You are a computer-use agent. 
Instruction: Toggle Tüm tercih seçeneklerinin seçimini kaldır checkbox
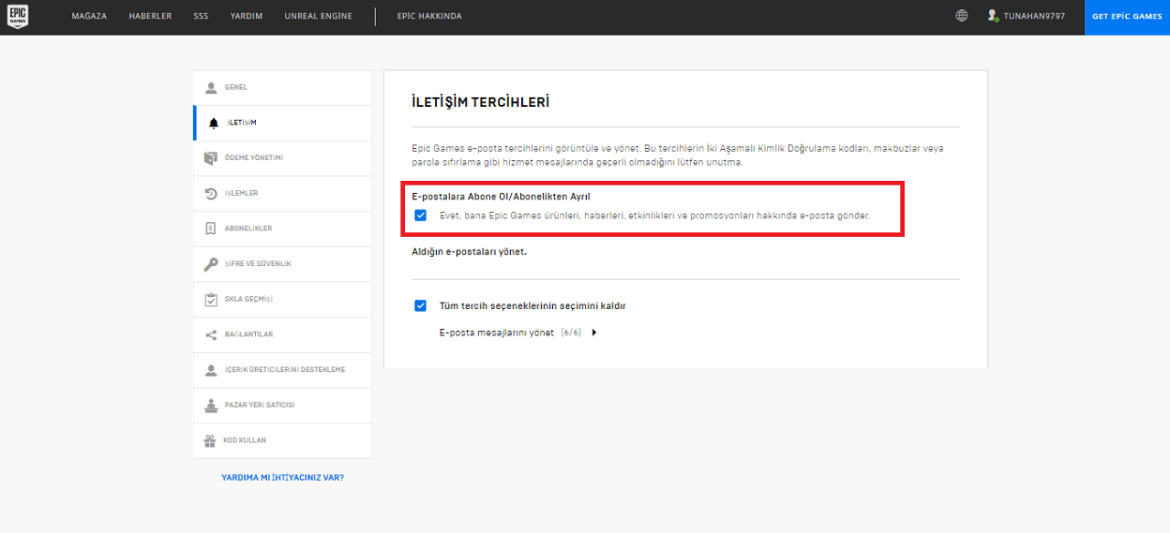coord(420,306)
